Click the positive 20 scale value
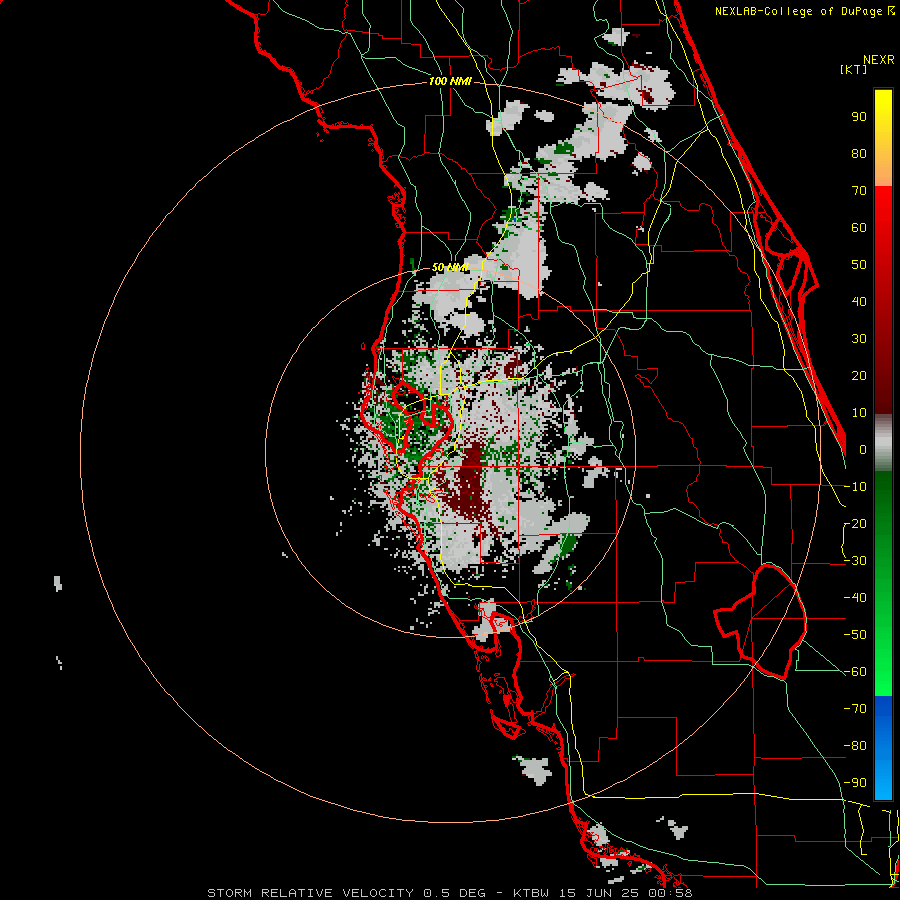900x900 pixels. pos(859,375)
